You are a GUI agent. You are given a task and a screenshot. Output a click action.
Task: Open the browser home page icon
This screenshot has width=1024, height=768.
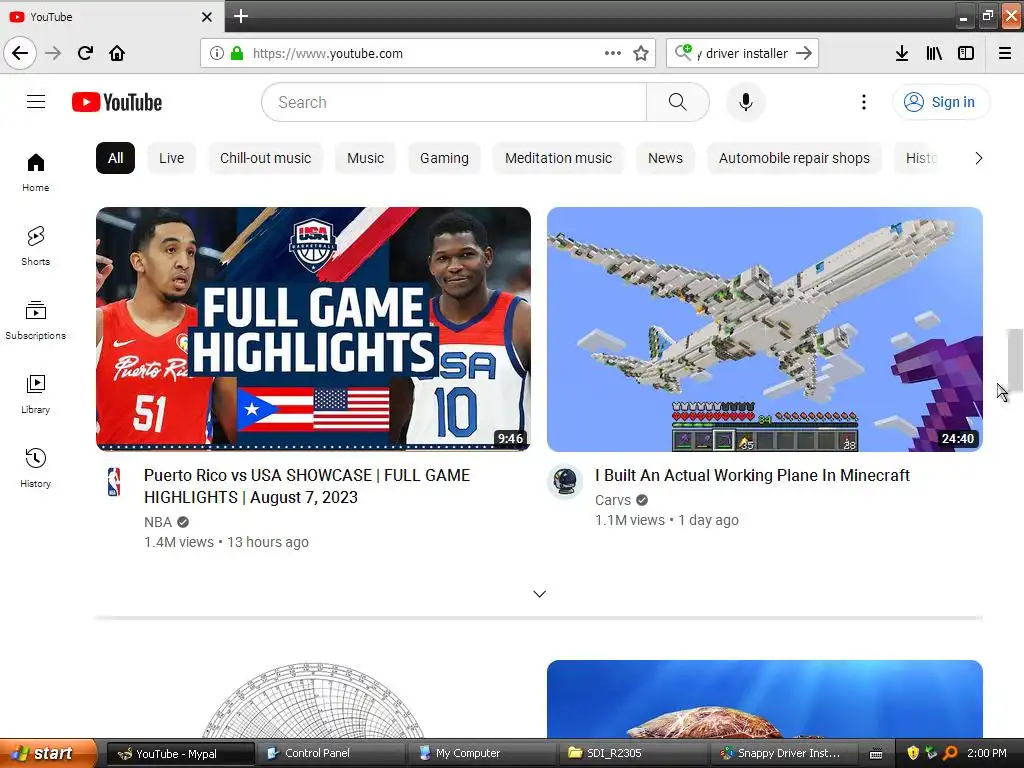pyautogui.click(x=117, y=53)
